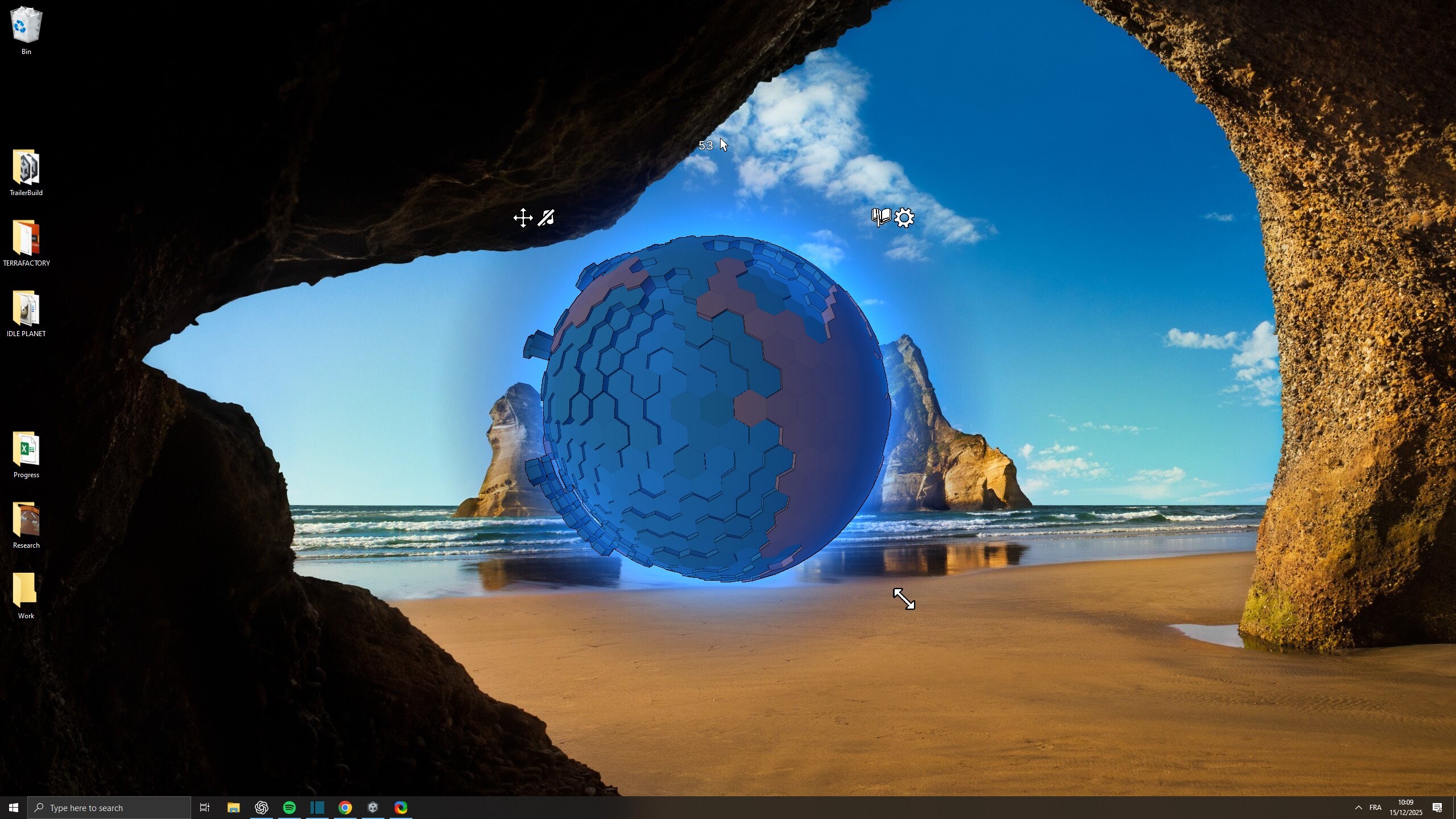The image size is (1456, 819).
Task: Click the search box
Action: (x=108, y=807)
